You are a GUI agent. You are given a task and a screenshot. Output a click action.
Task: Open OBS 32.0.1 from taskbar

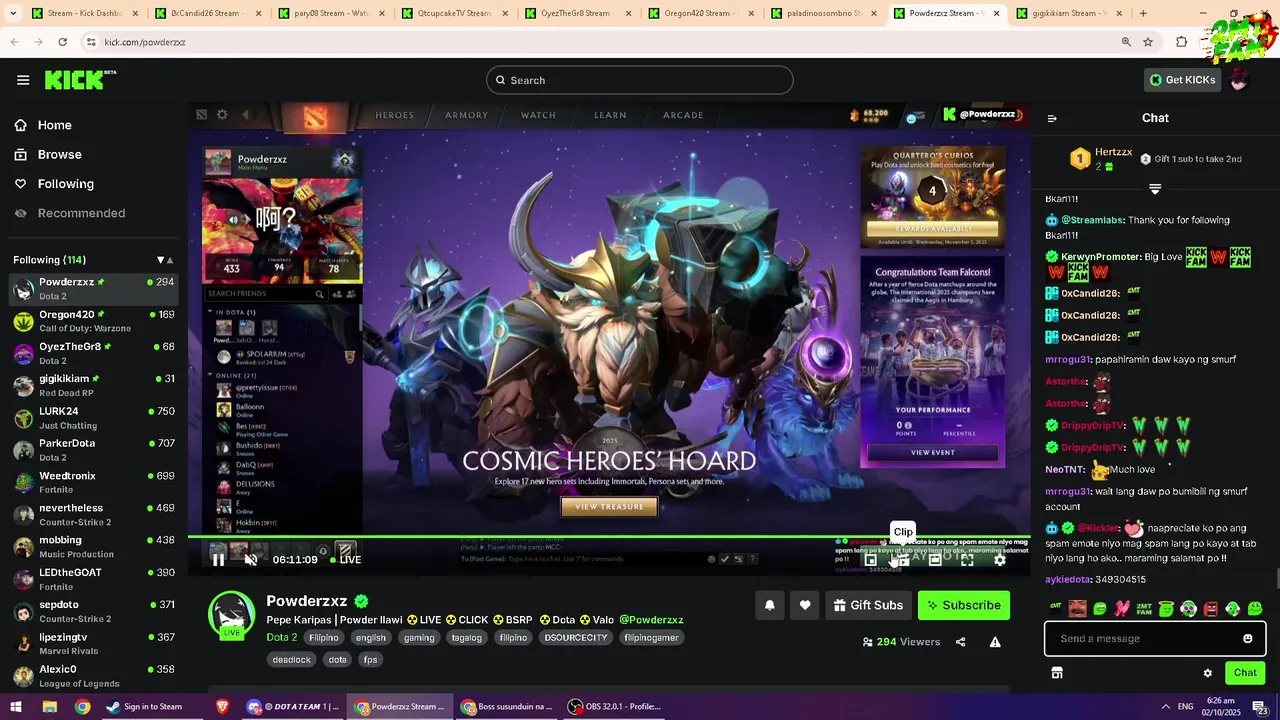[x=615, y=706]
